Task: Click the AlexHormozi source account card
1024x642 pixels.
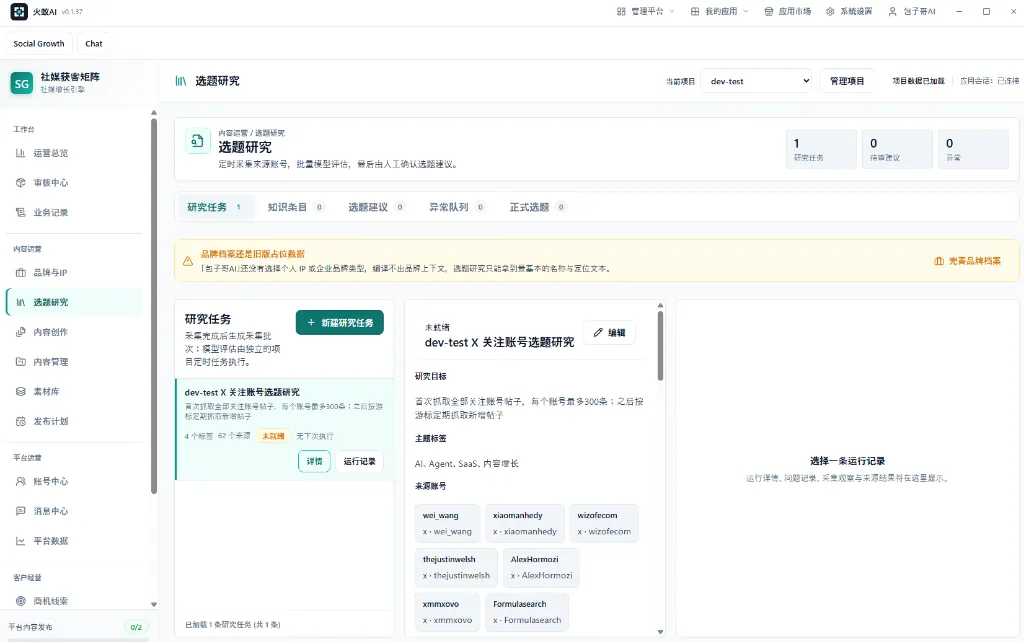Action: coord(541,568)
